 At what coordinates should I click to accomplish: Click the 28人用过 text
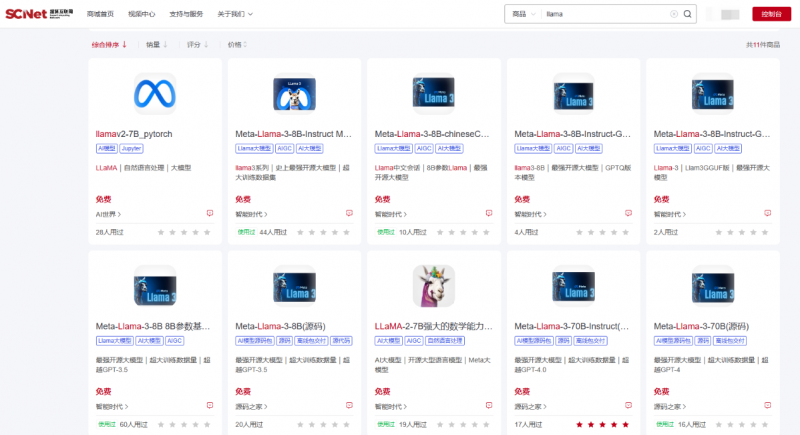click(110, 233)
